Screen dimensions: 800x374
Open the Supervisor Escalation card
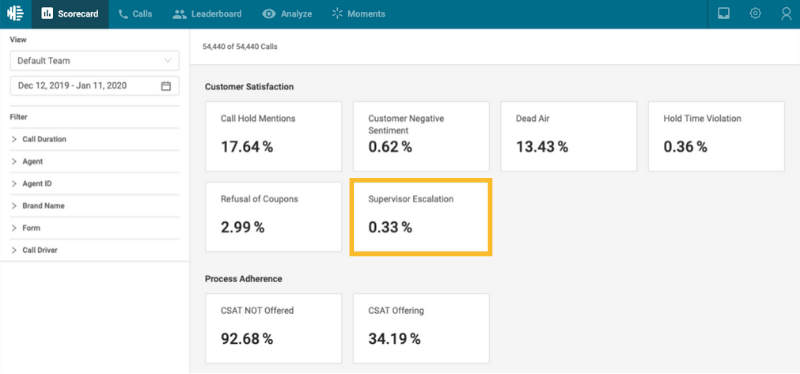coord(421,217)
